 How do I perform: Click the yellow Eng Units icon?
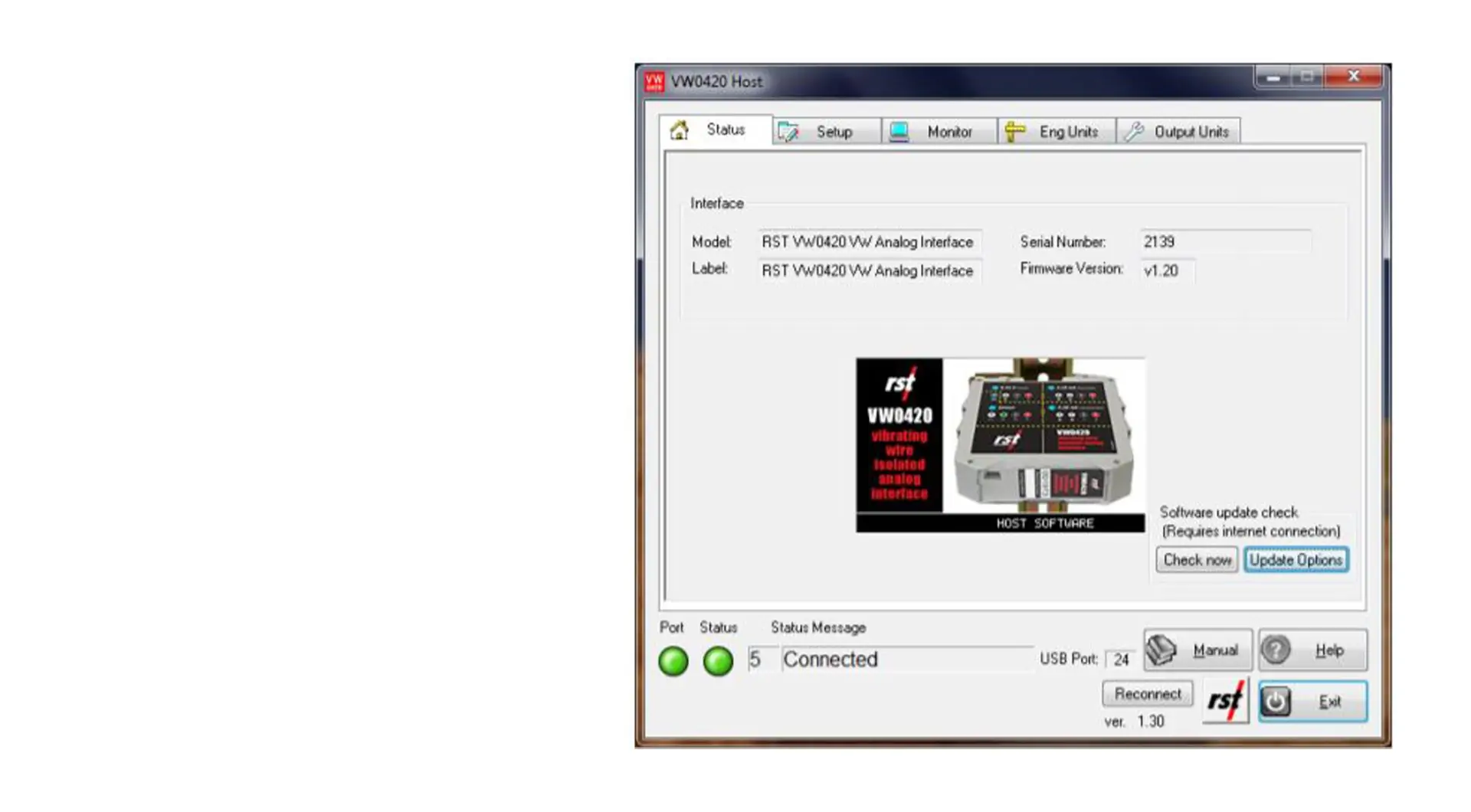[x=1014, y=132]
